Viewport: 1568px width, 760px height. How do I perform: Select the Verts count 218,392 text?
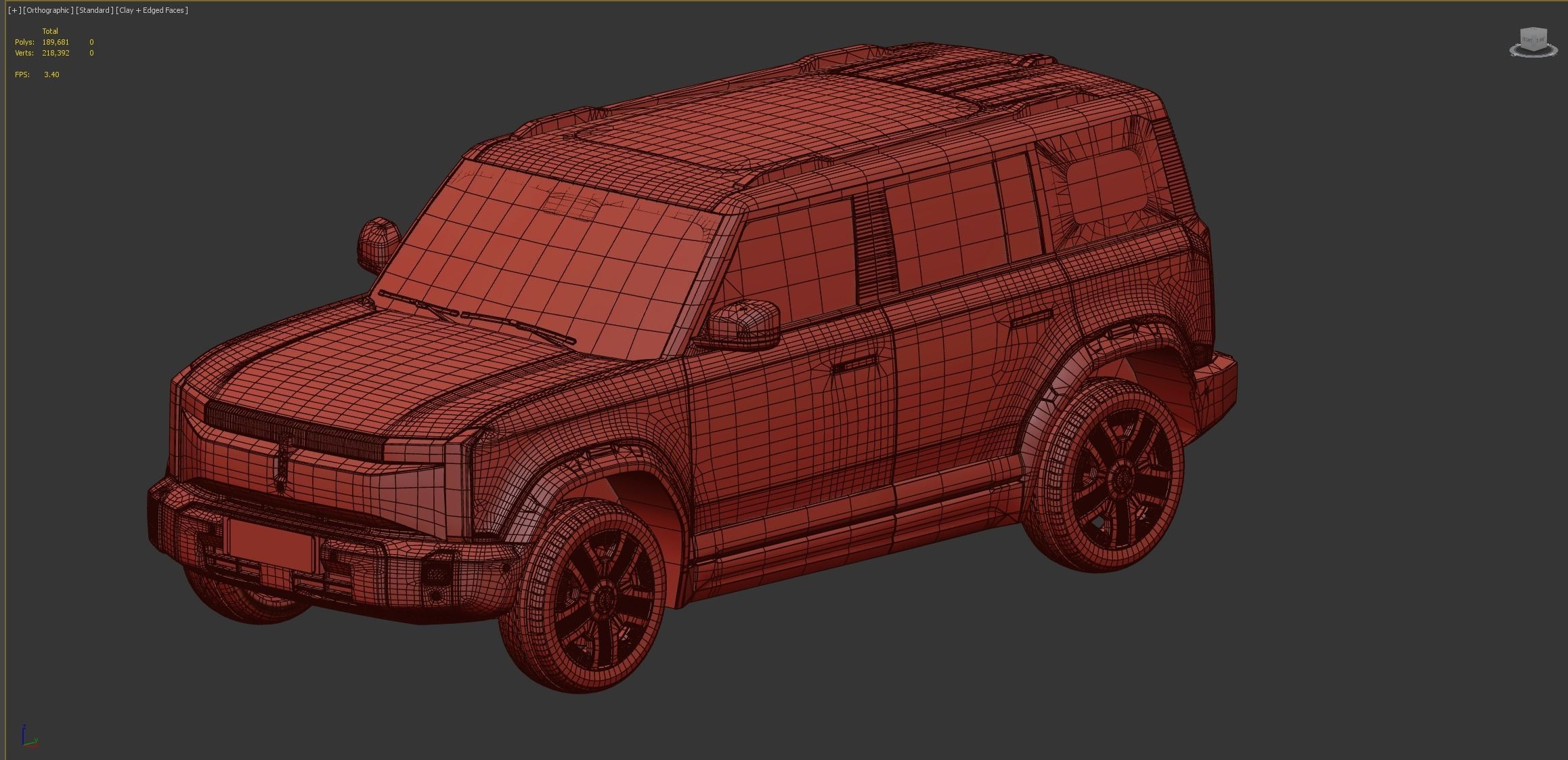(56, 53)
